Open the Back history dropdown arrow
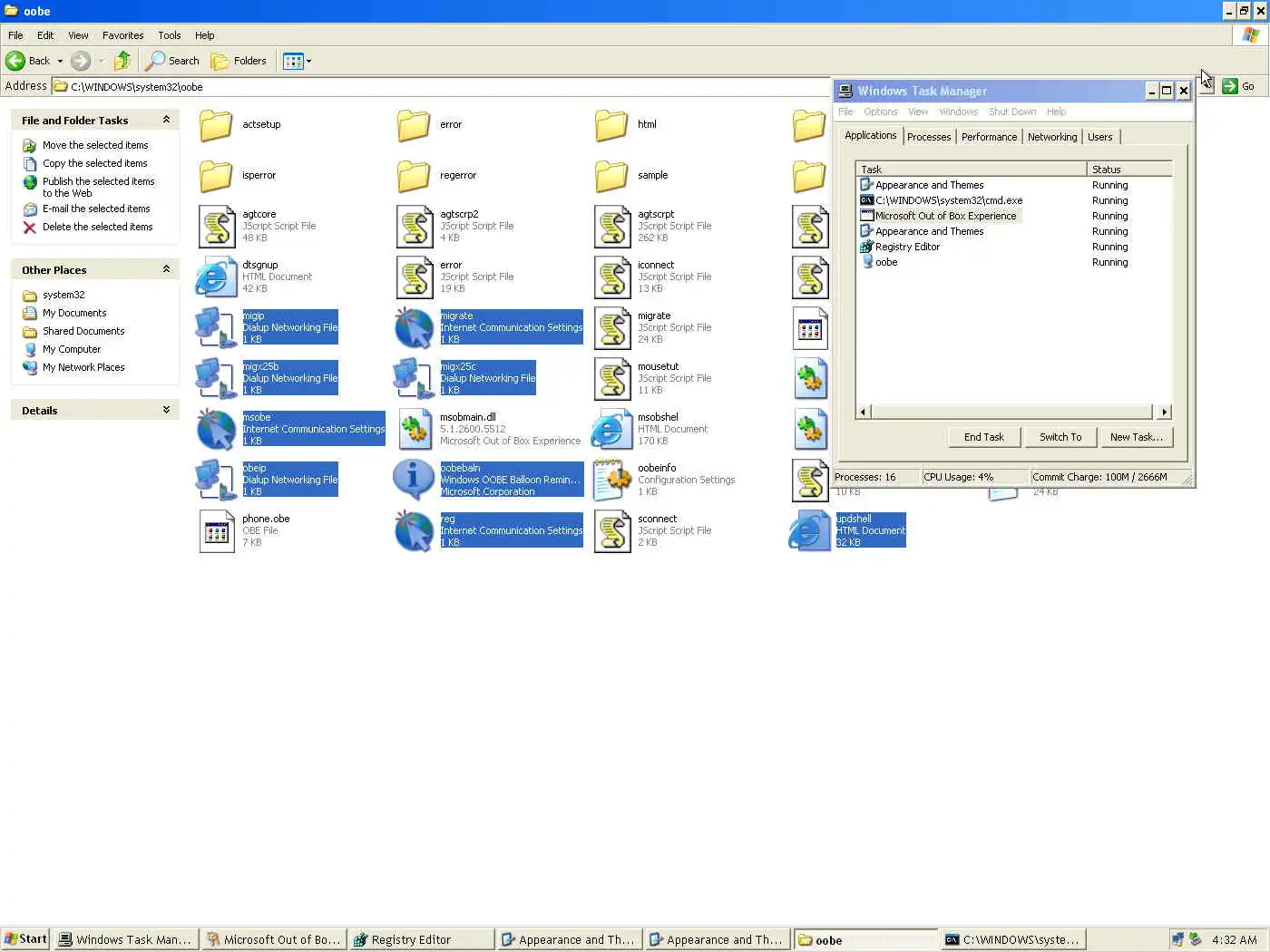Viewport: 1270px width, 952px height. (x=60, y=61)
